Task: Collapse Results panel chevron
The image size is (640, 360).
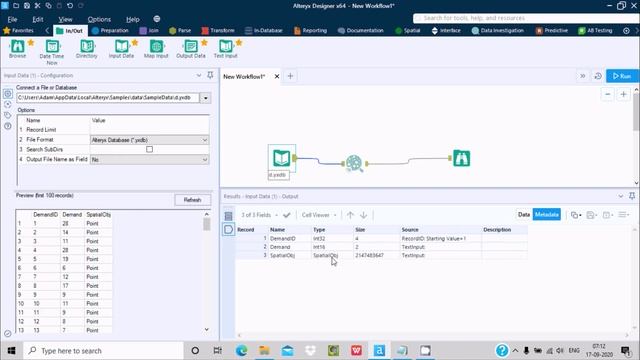Action: (620, 196)
